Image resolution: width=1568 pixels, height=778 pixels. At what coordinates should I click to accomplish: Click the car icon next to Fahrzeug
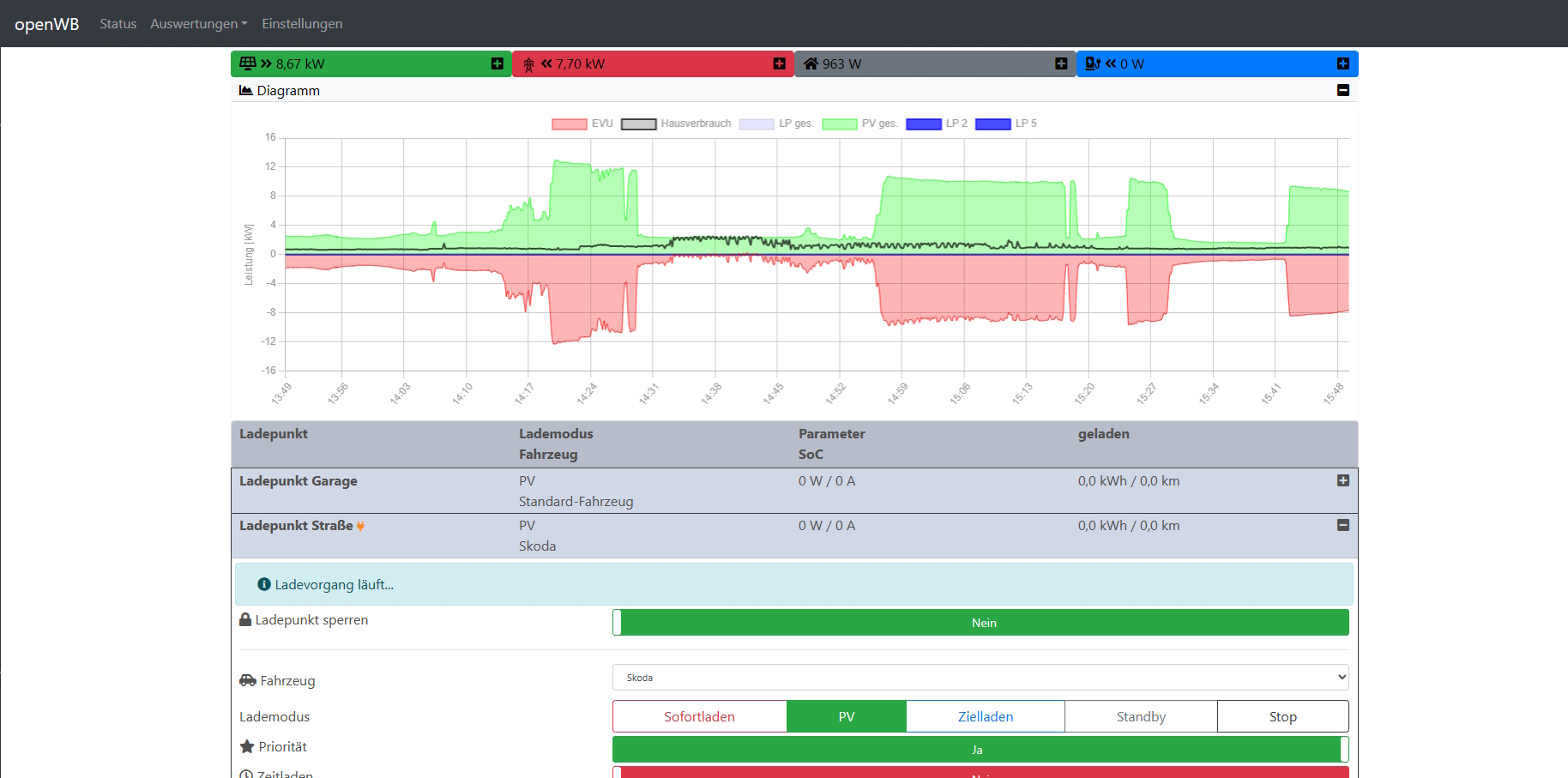[248, 680]
